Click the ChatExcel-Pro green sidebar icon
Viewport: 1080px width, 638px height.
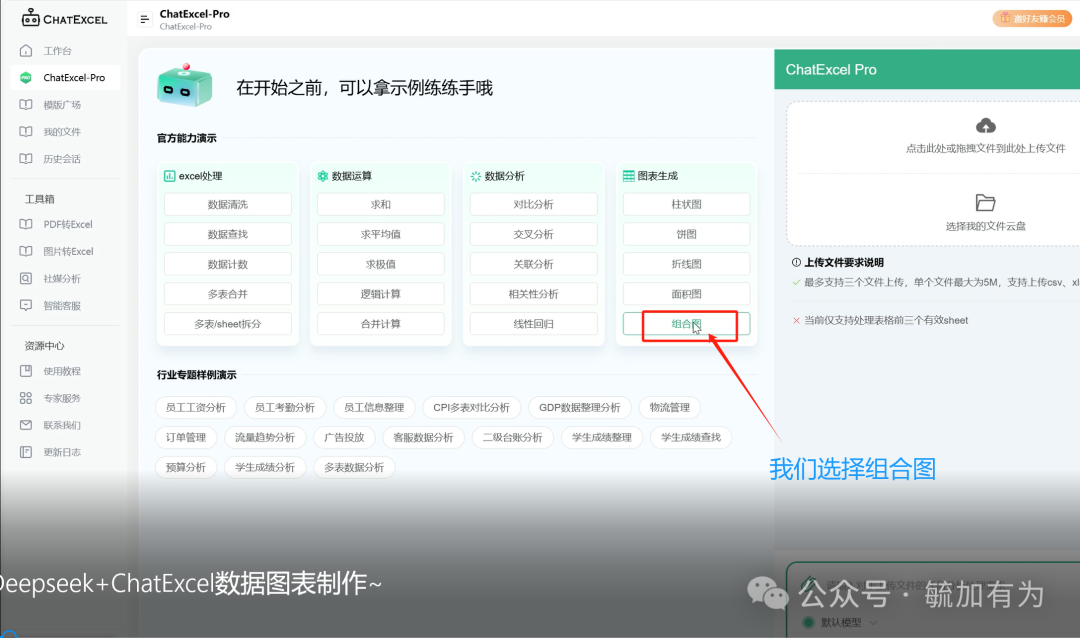(26, 77)
